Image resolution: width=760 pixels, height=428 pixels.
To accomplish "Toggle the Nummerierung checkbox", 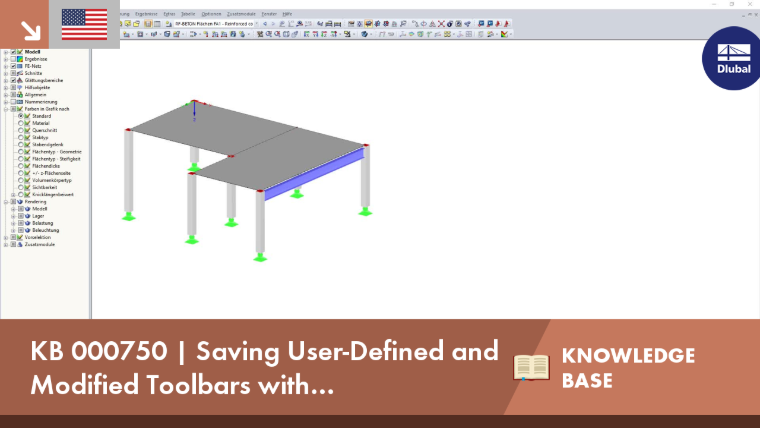I will click(13, 102).
